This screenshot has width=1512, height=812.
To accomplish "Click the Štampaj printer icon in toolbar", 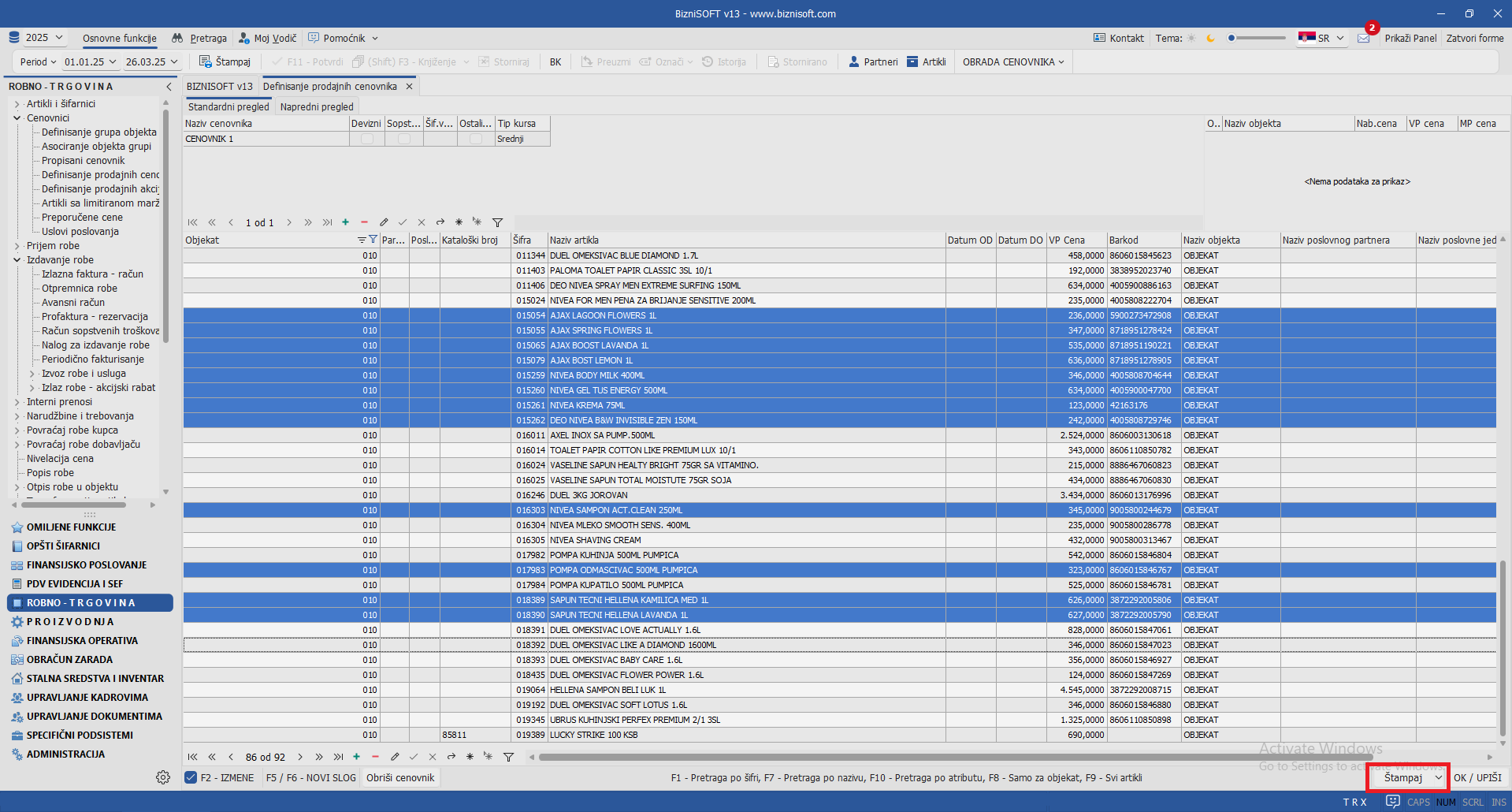I will coord(206,61).
